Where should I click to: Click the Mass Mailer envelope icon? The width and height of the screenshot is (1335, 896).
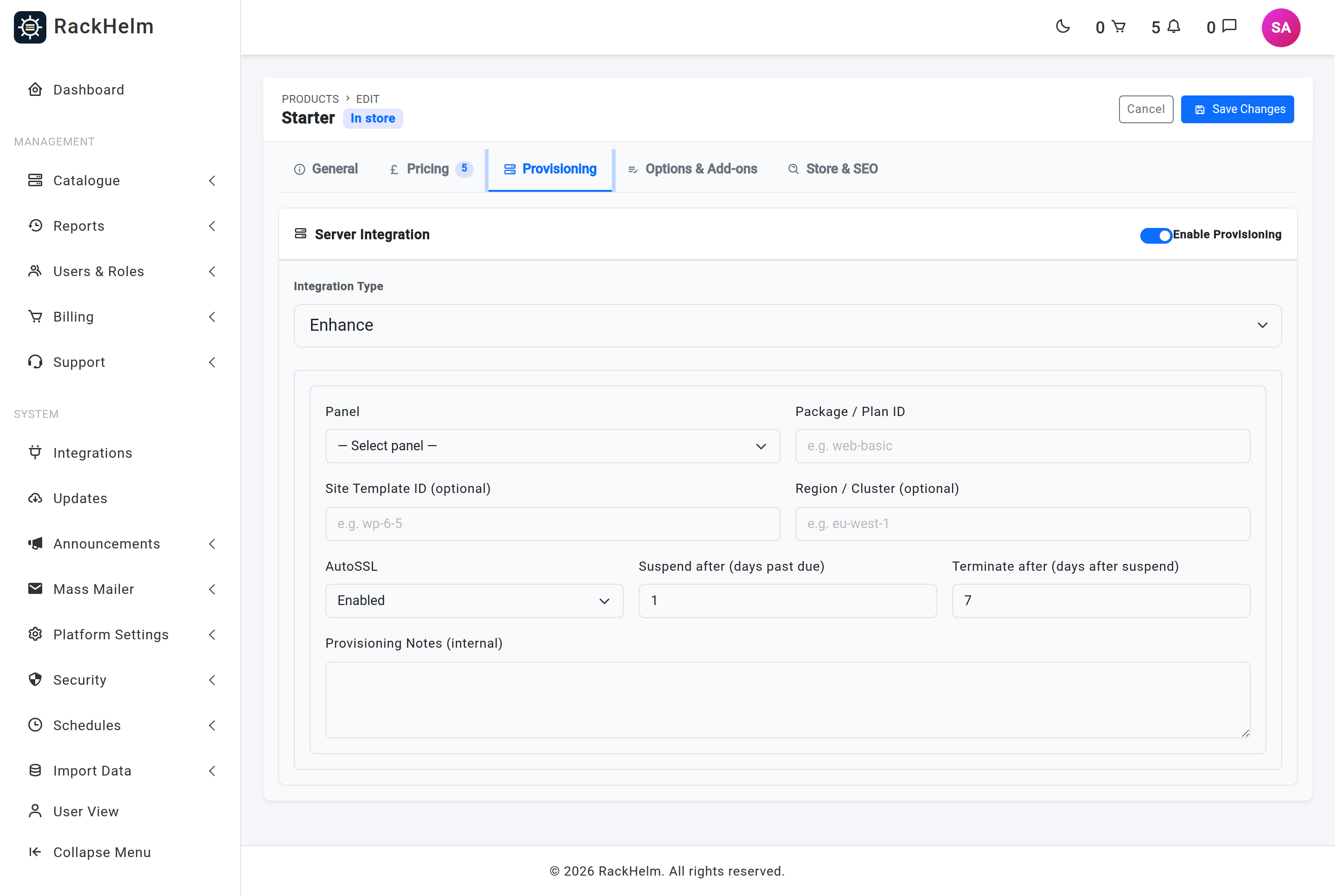coord(35,588)
